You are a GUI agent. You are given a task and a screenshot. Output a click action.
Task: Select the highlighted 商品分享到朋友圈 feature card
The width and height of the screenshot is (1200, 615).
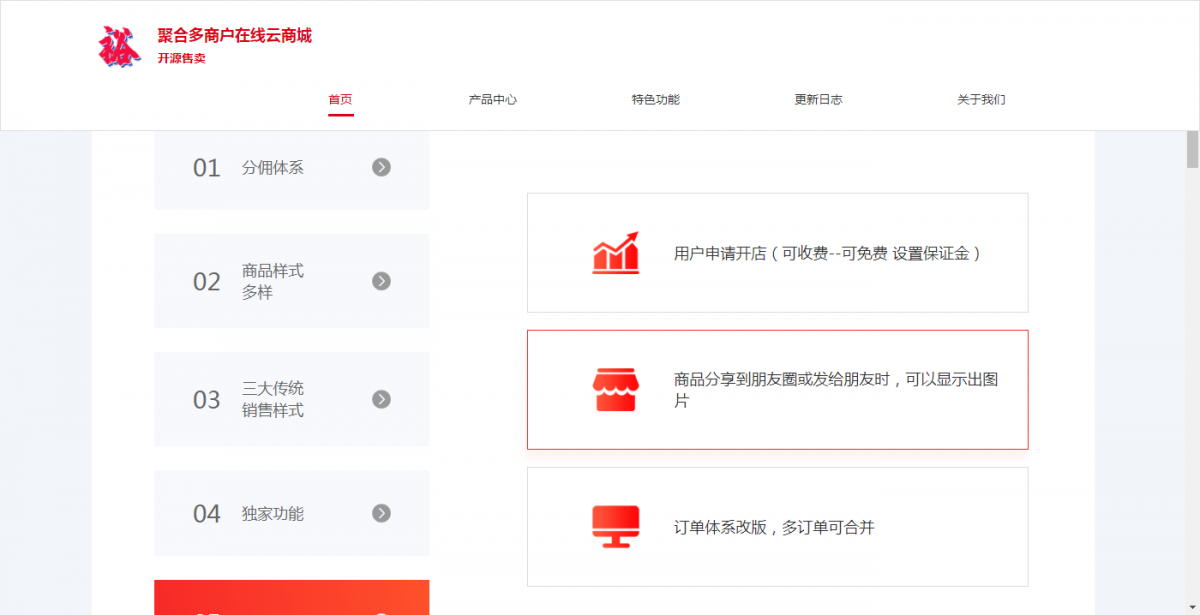777,389
